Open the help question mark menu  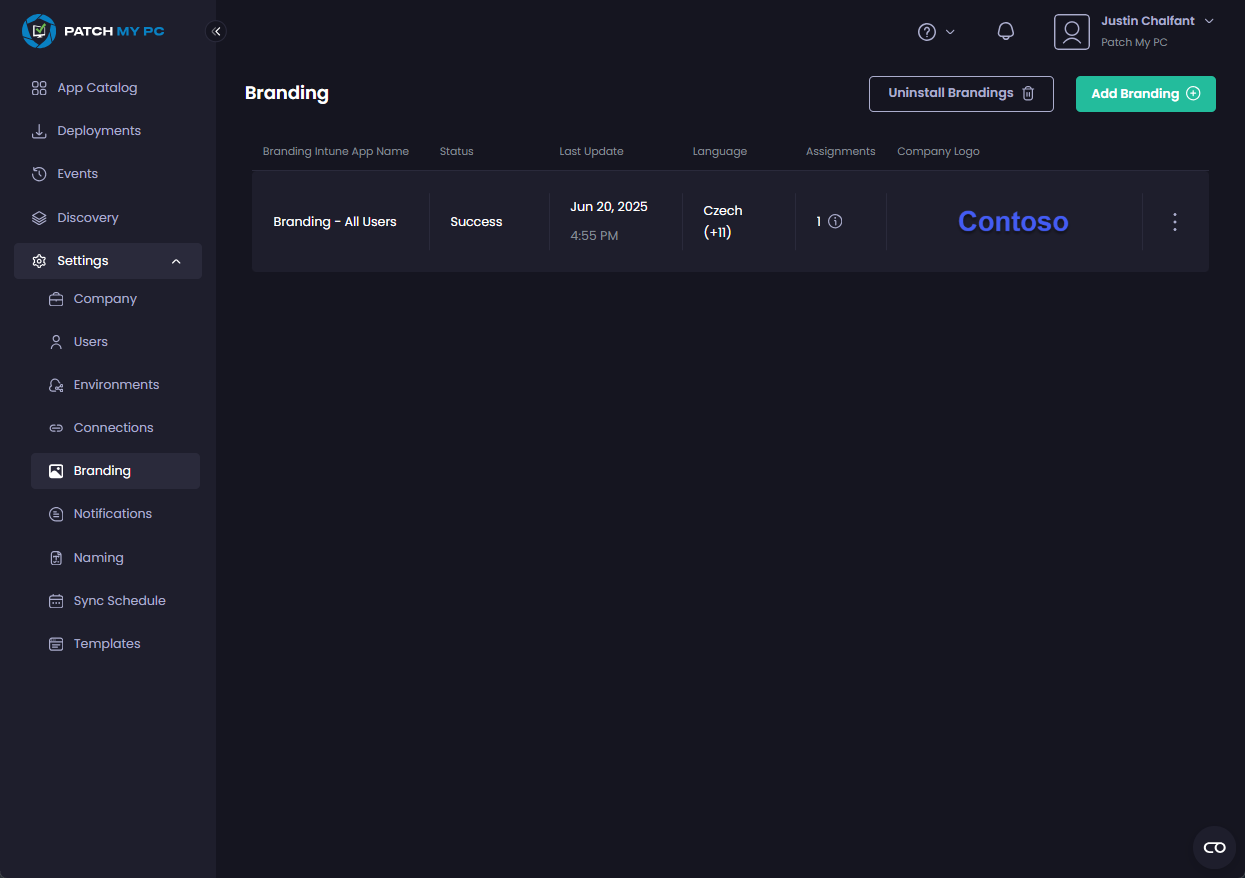(x=928, y=32)
